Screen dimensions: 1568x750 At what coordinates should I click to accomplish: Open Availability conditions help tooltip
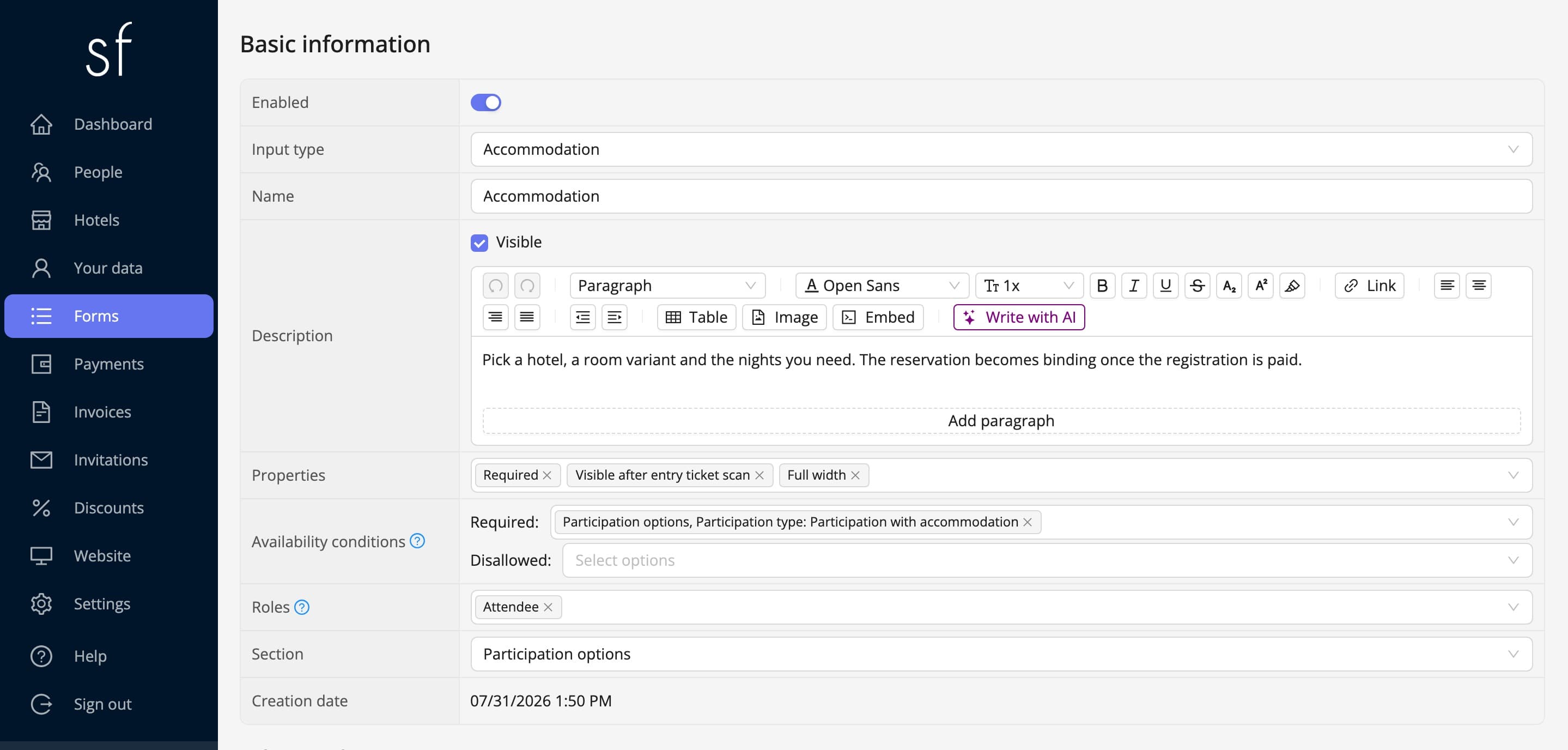[x=417, y=541]
